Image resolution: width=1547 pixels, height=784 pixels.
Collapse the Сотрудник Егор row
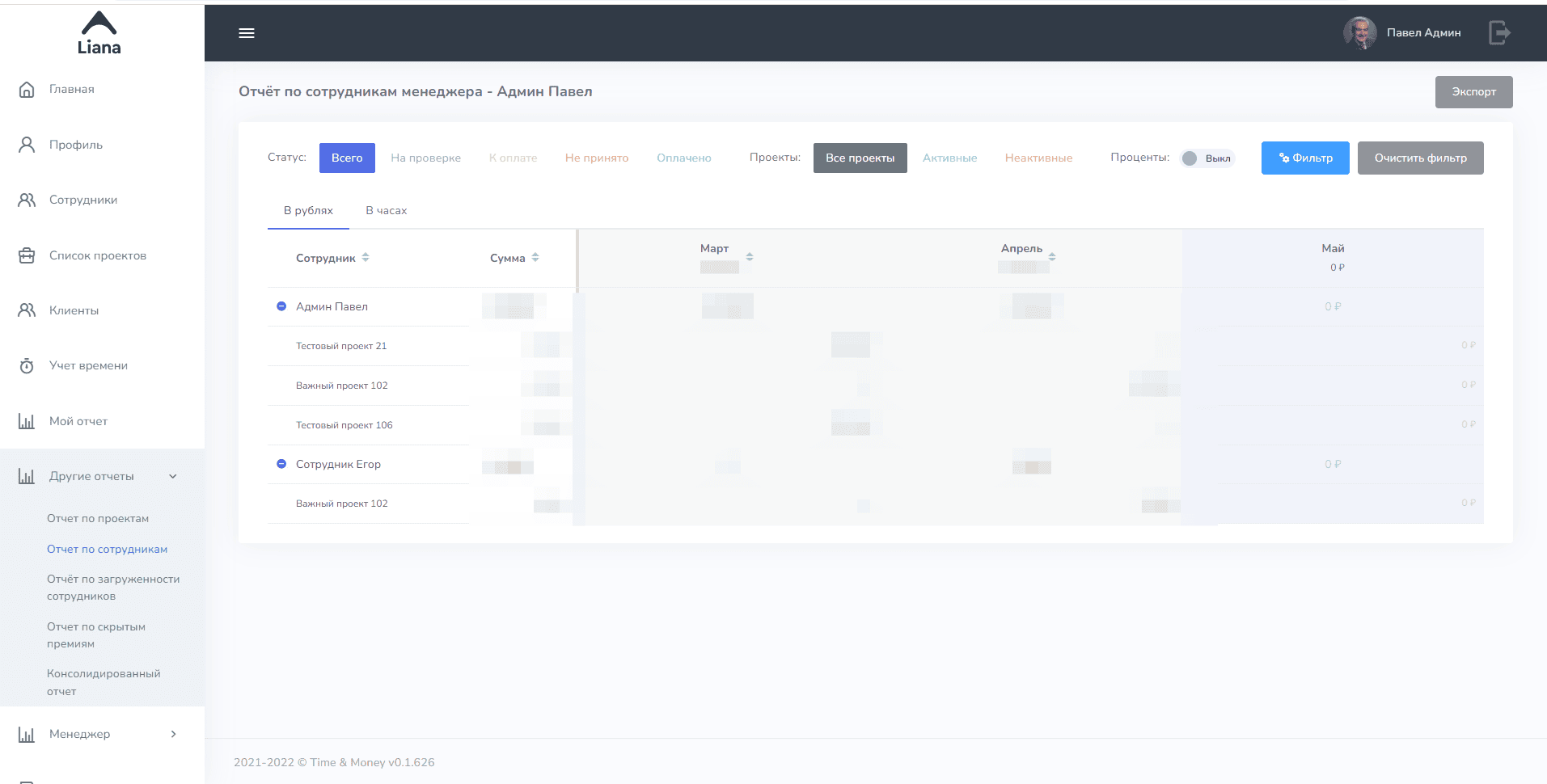tap(281, 464)
